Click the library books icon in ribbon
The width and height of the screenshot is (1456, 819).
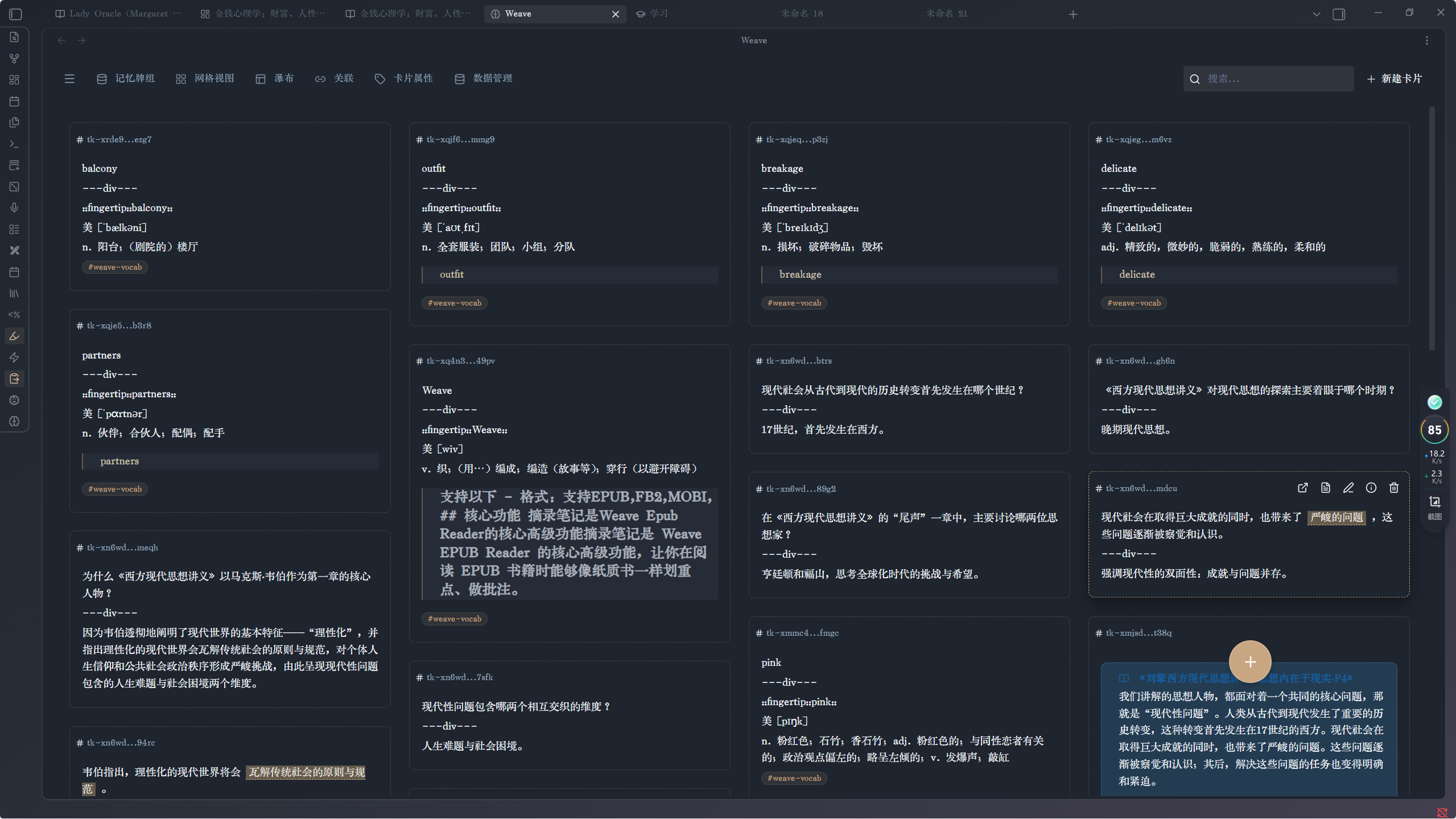(14, 293)
